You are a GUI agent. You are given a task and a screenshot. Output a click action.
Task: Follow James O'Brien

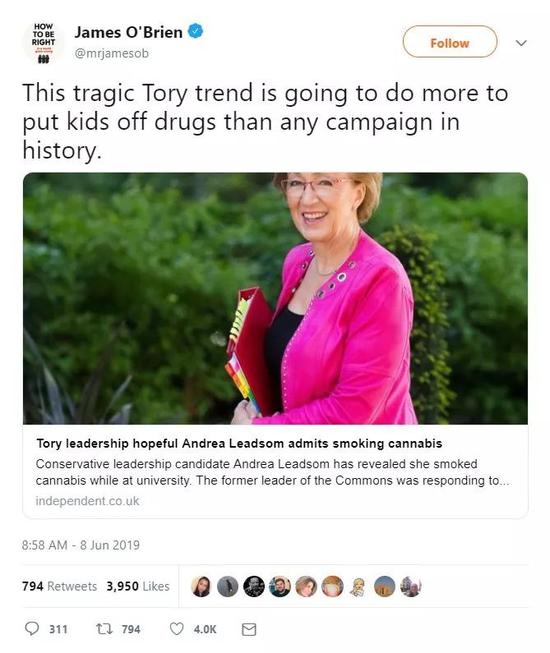(450, 42)
